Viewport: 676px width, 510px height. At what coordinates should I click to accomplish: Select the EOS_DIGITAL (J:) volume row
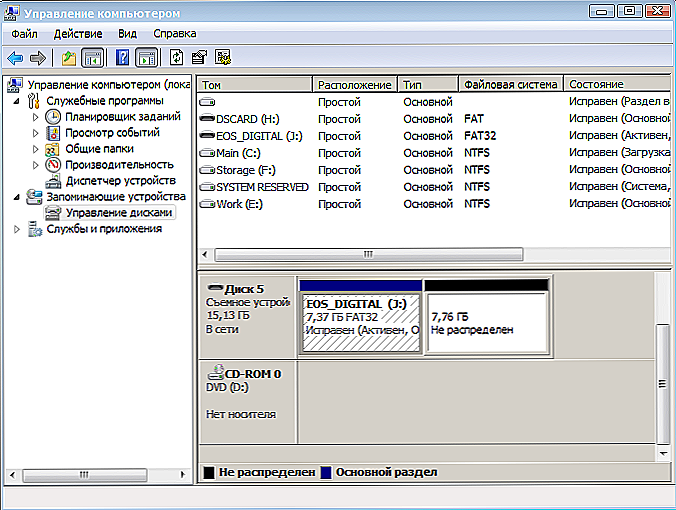click(x=434, y=136)
